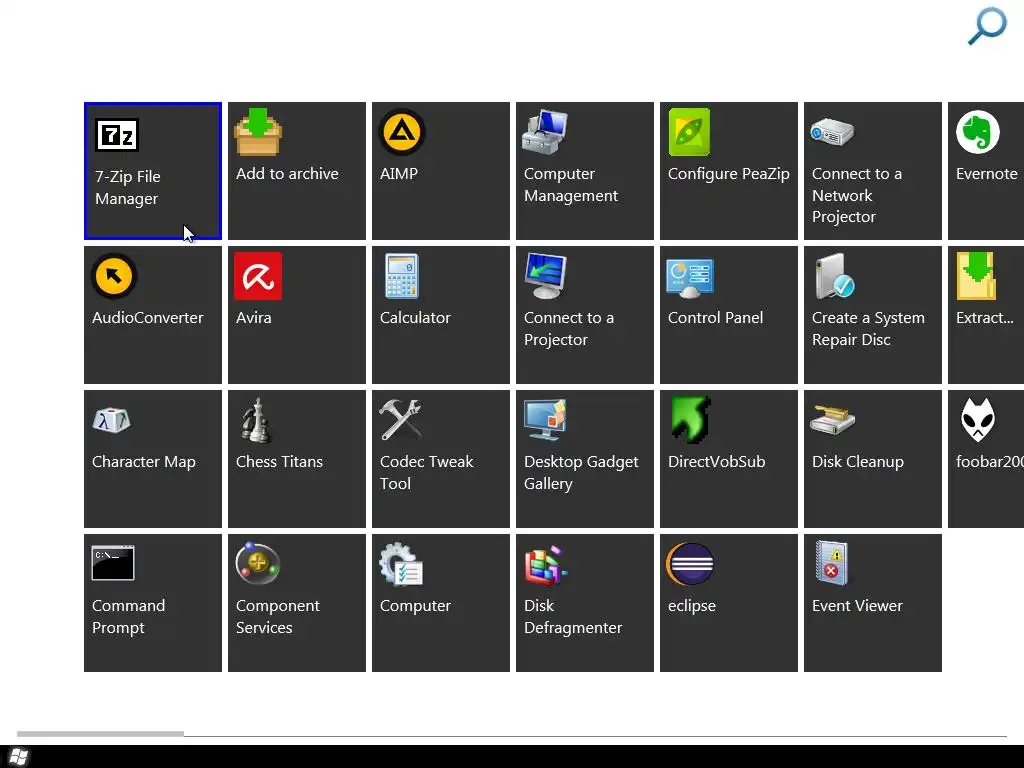Open Computer Management icon
The image size is (1024, 768).
(x=545, y=133)
